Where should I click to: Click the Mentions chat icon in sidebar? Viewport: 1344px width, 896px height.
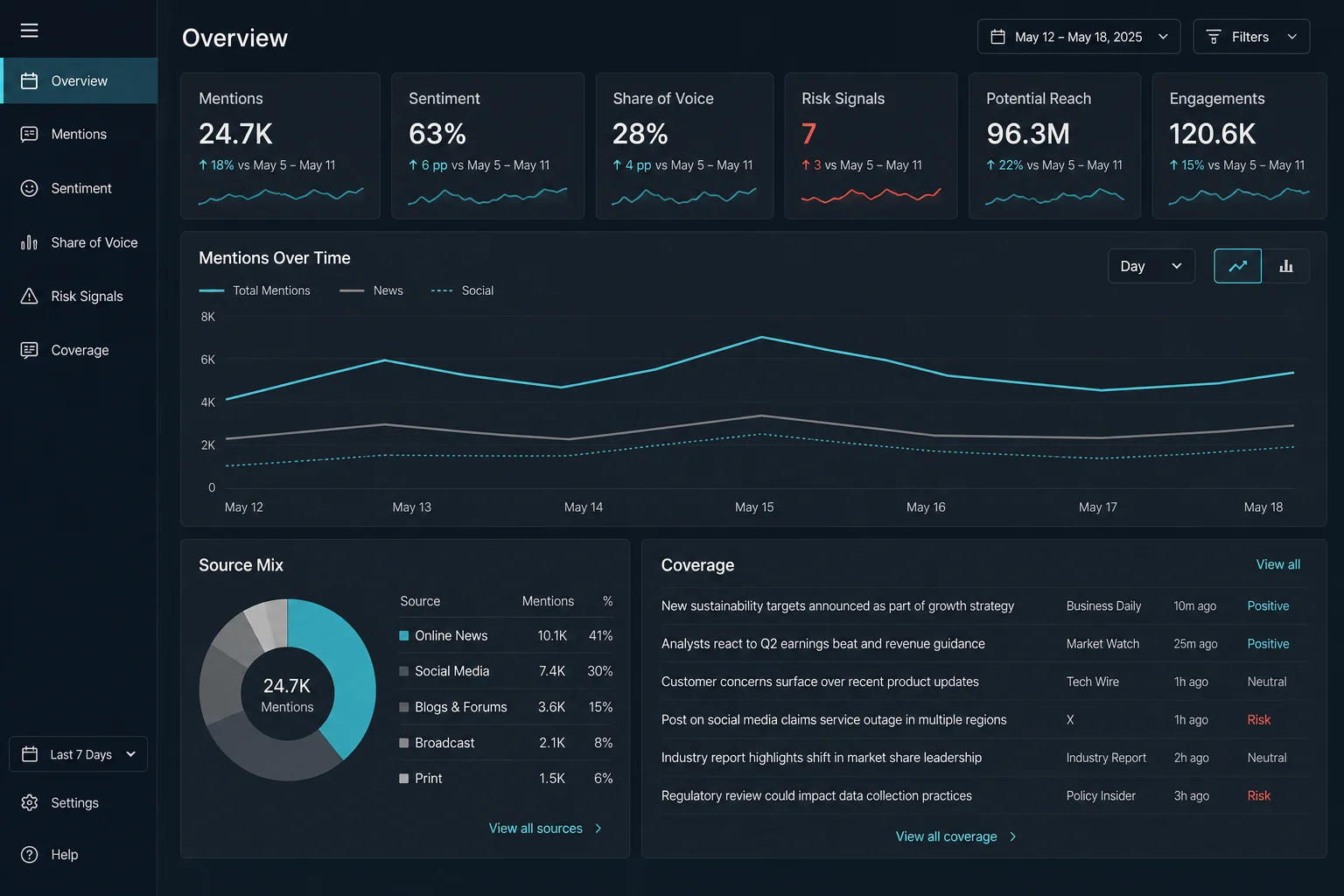[x=29, y=134]
